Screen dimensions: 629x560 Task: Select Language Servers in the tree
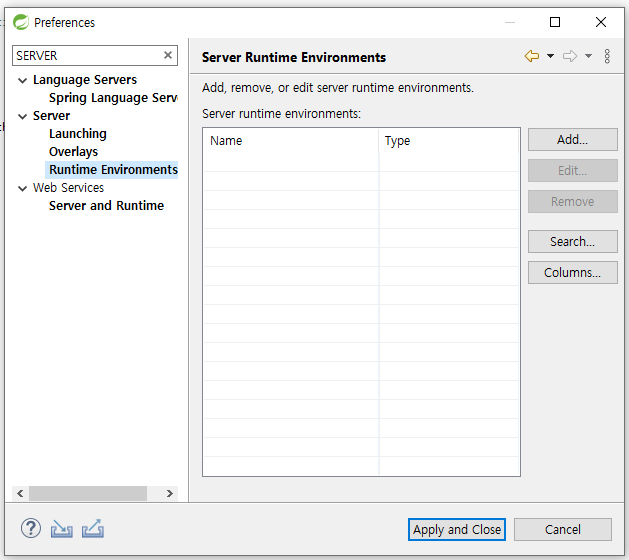point(85,80)
